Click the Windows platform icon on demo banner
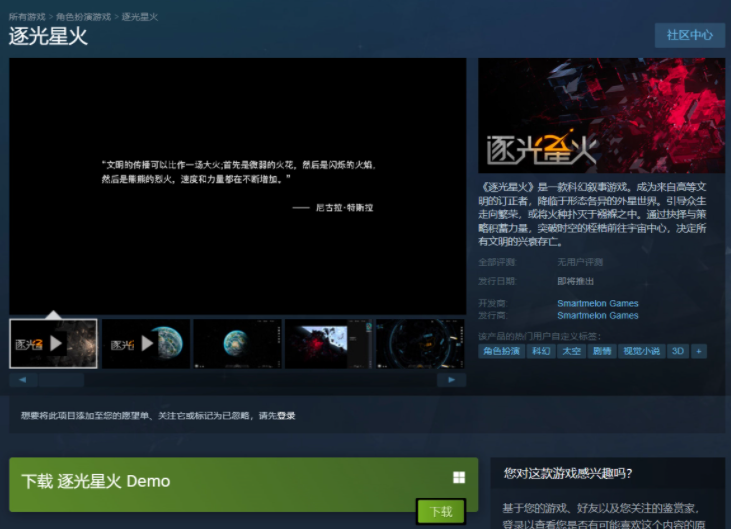The height and width of the screenshot is (529, 731). (459, 479)
